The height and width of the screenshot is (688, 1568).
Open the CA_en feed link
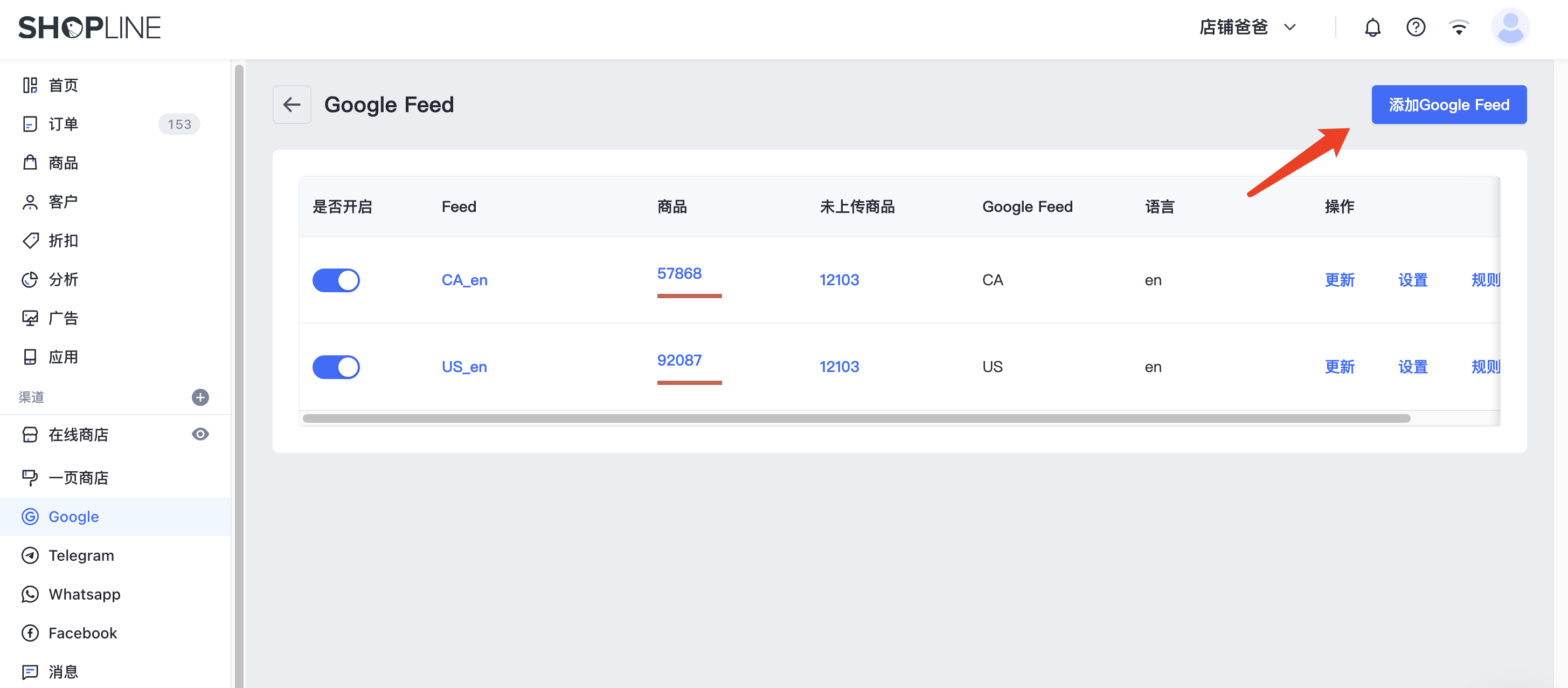click(x=464, y=280)
